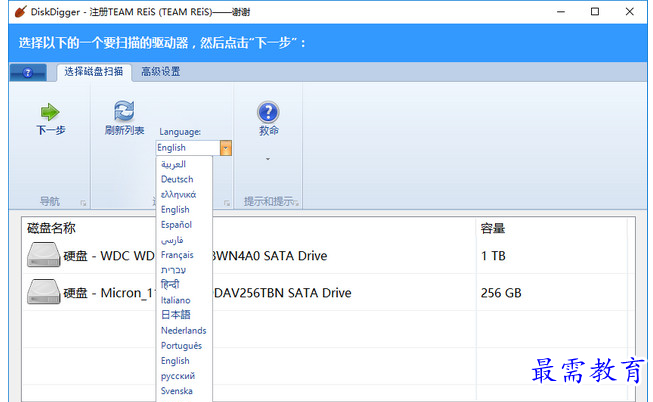Screen dimensions: 653x402
Task: Click the blue question mark help icon
Action: [268, 112]
